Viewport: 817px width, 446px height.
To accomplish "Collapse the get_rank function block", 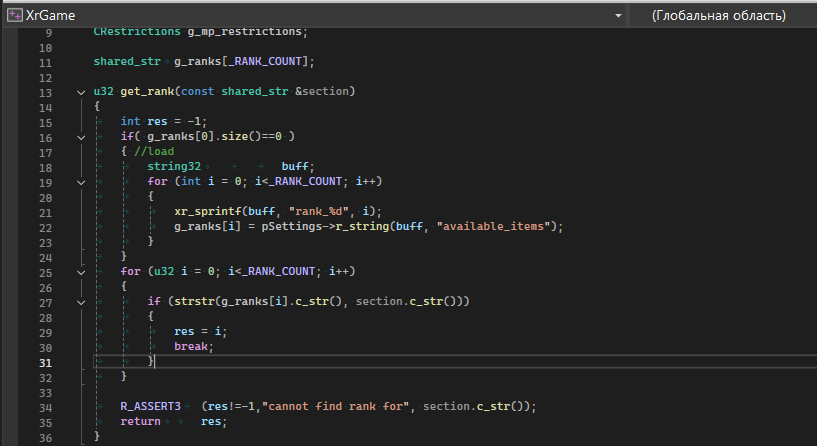I will click(x=80, y=93).
